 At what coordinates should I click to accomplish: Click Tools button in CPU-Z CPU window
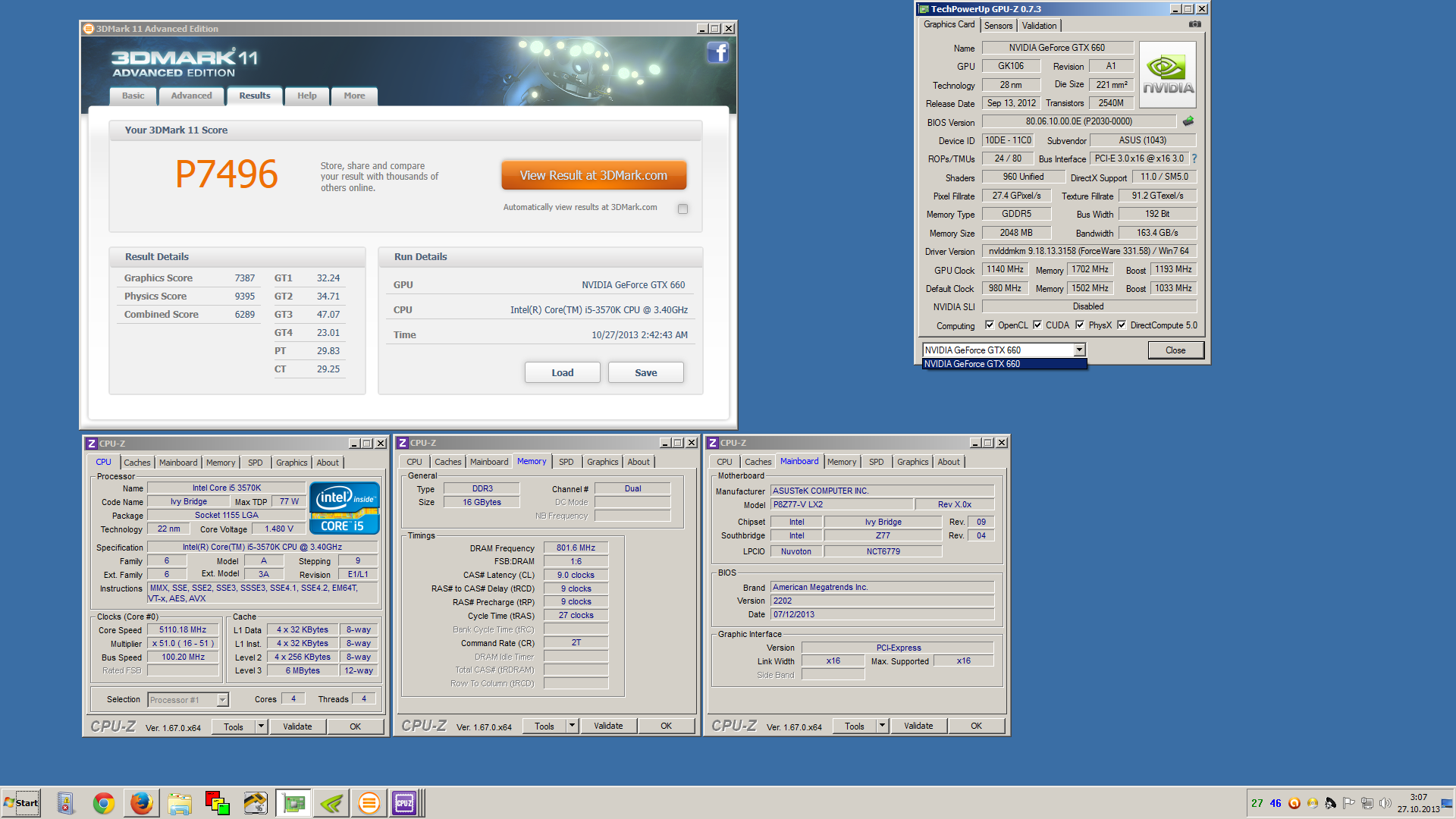pyautogui.click(x=234, y=726)
